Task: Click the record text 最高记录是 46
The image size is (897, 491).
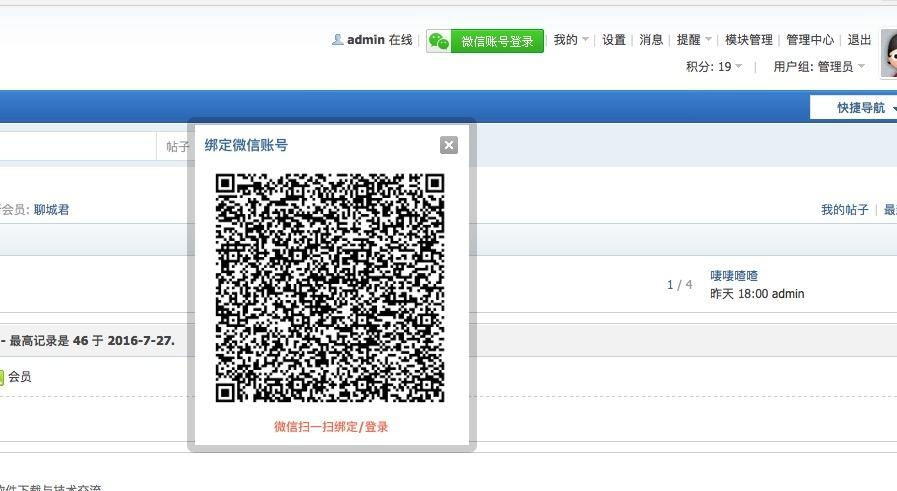Action: click(49, 340)
